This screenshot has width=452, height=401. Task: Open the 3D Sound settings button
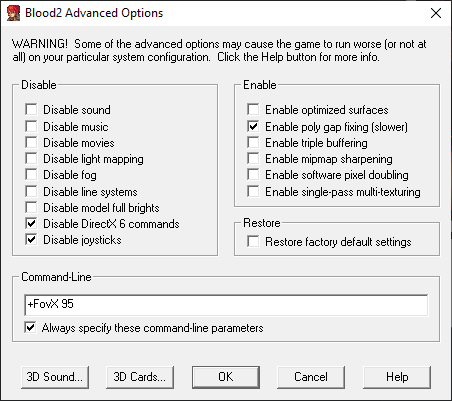click(55, 377)
